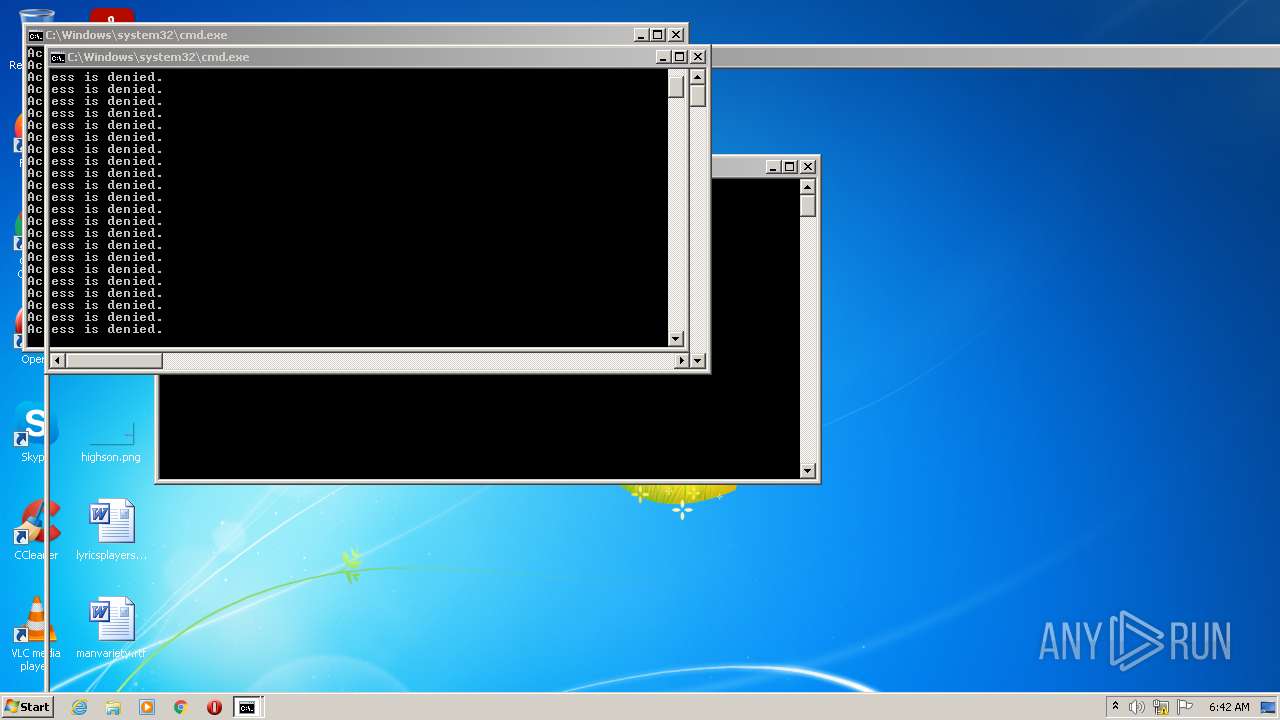Select manvariety.rtf document on desktop
Screen dimensions: 1280x720
coord(111,628)
